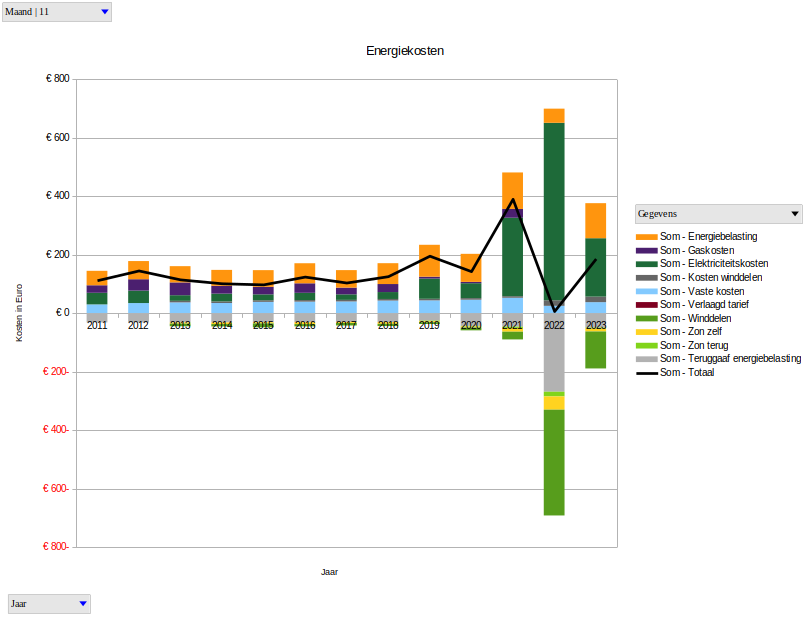Select the Energiekosten chart title

[405, 50]
